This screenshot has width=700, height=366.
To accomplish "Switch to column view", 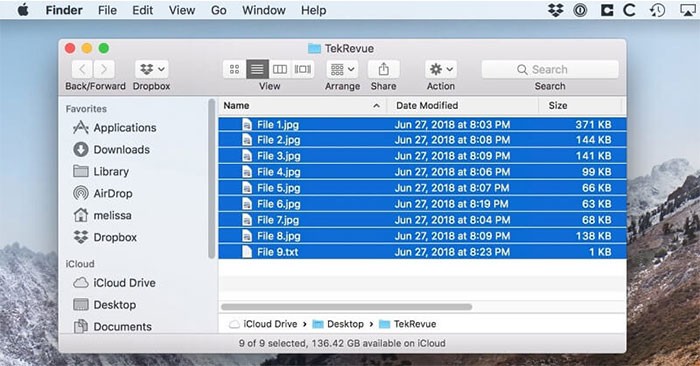I will pos(280,69).
